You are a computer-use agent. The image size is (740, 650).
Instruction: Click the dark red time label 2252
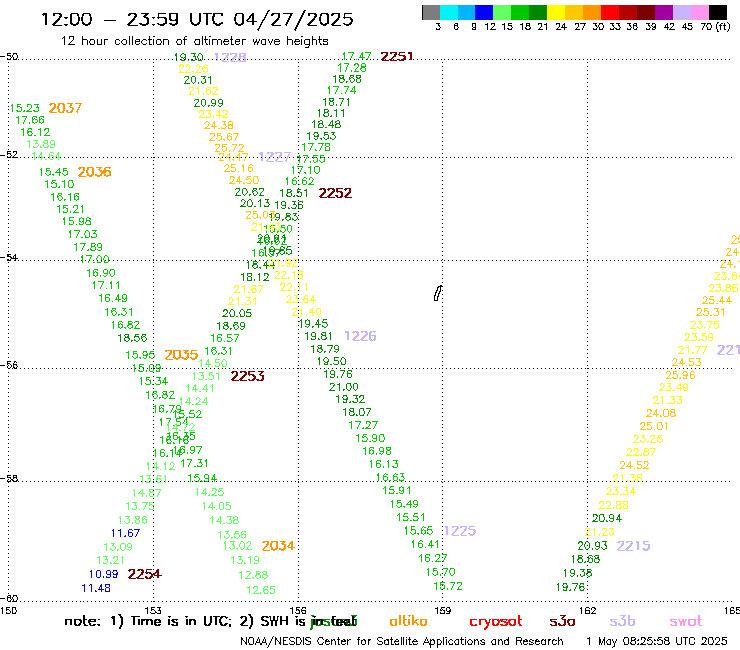(x=335, y=193)
